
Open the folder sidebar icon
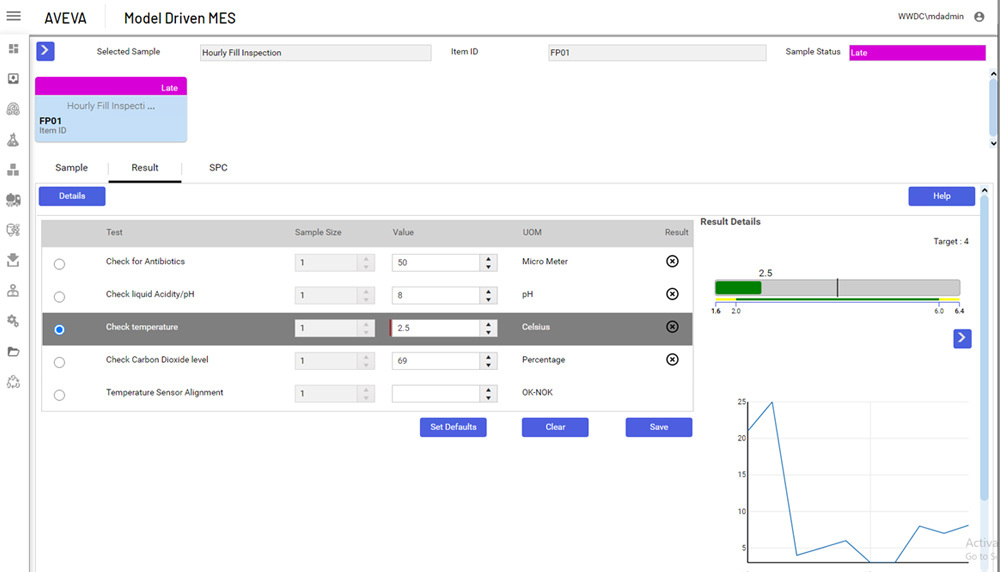point(14,351)
